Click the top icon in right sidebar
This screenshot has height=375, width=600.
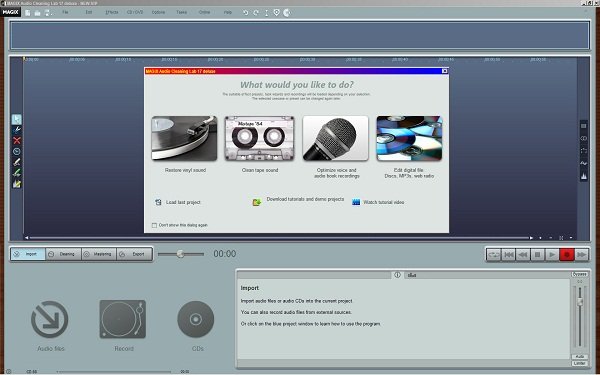584,126
